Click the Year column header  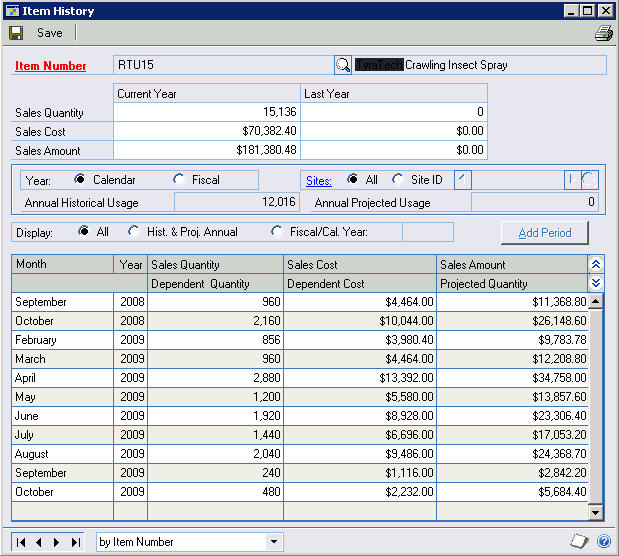coord(131,264)
